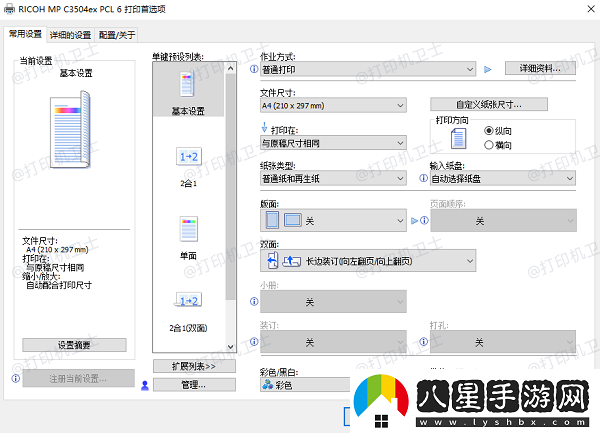The width and height of the screenshot is (600, 433).
Task: Click current settings page preview image
Action: point(71,129)
